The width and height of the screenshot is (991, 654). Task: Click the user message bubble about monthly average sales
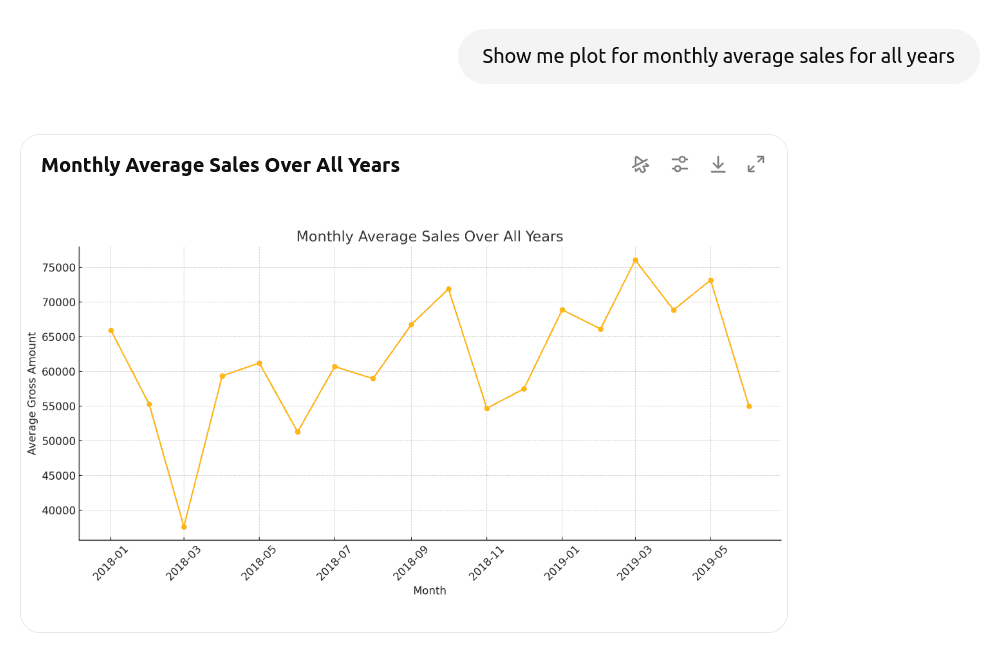pos(718,56)
